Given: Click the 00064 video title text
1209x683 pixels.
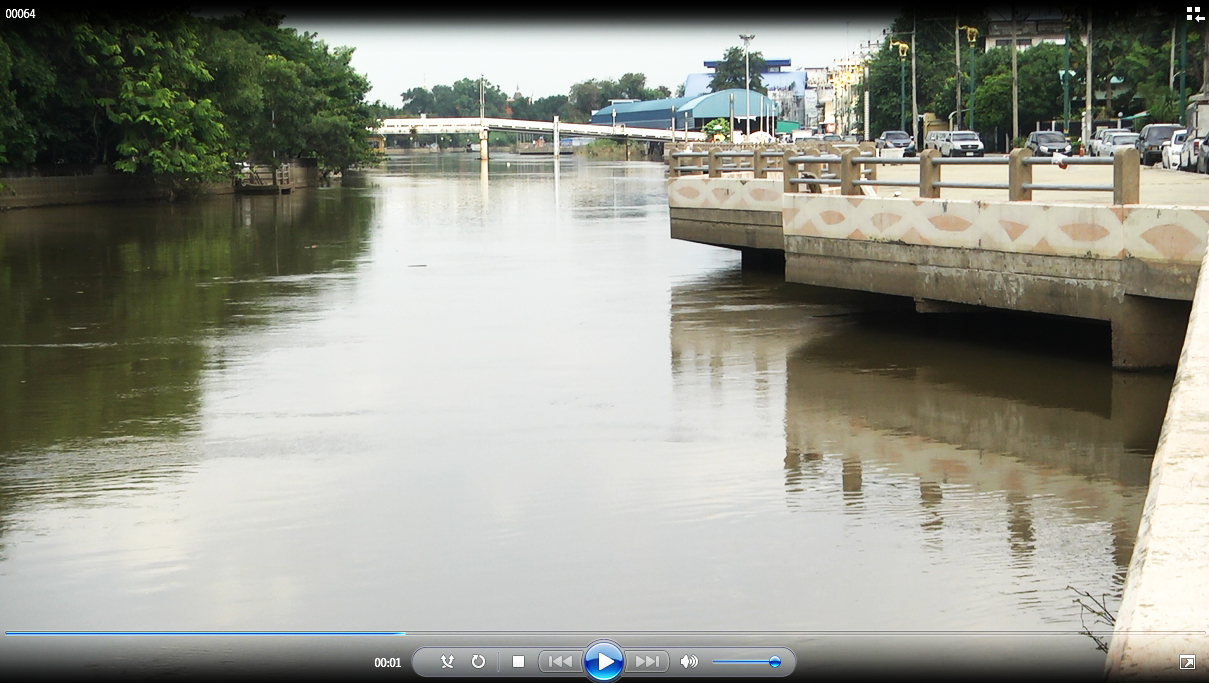Looking at the screenshot, I should point(21,14).
